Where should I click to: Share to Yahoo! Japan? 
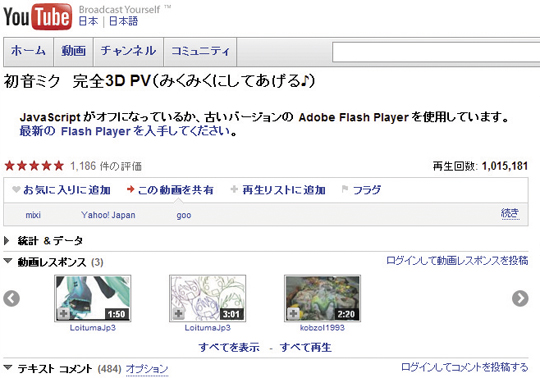(108, 215)
